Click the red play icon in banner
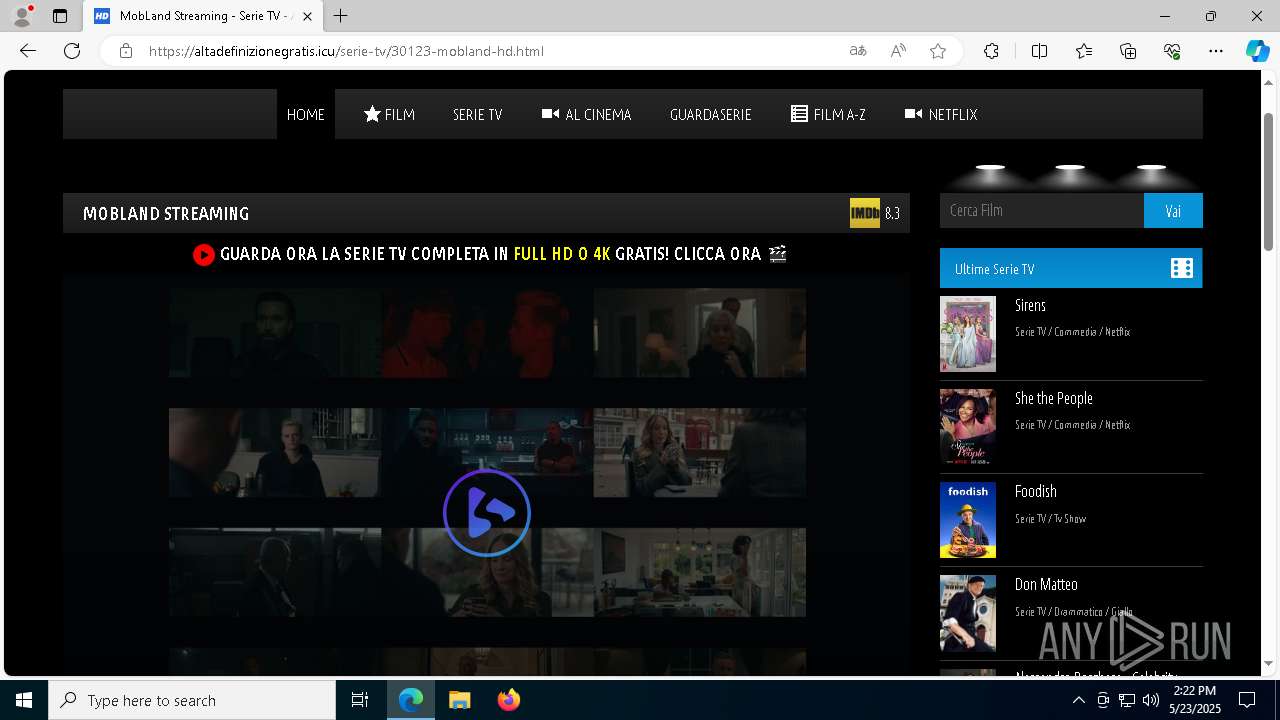This screenshot has width=1280, height=720. (204, 255)
